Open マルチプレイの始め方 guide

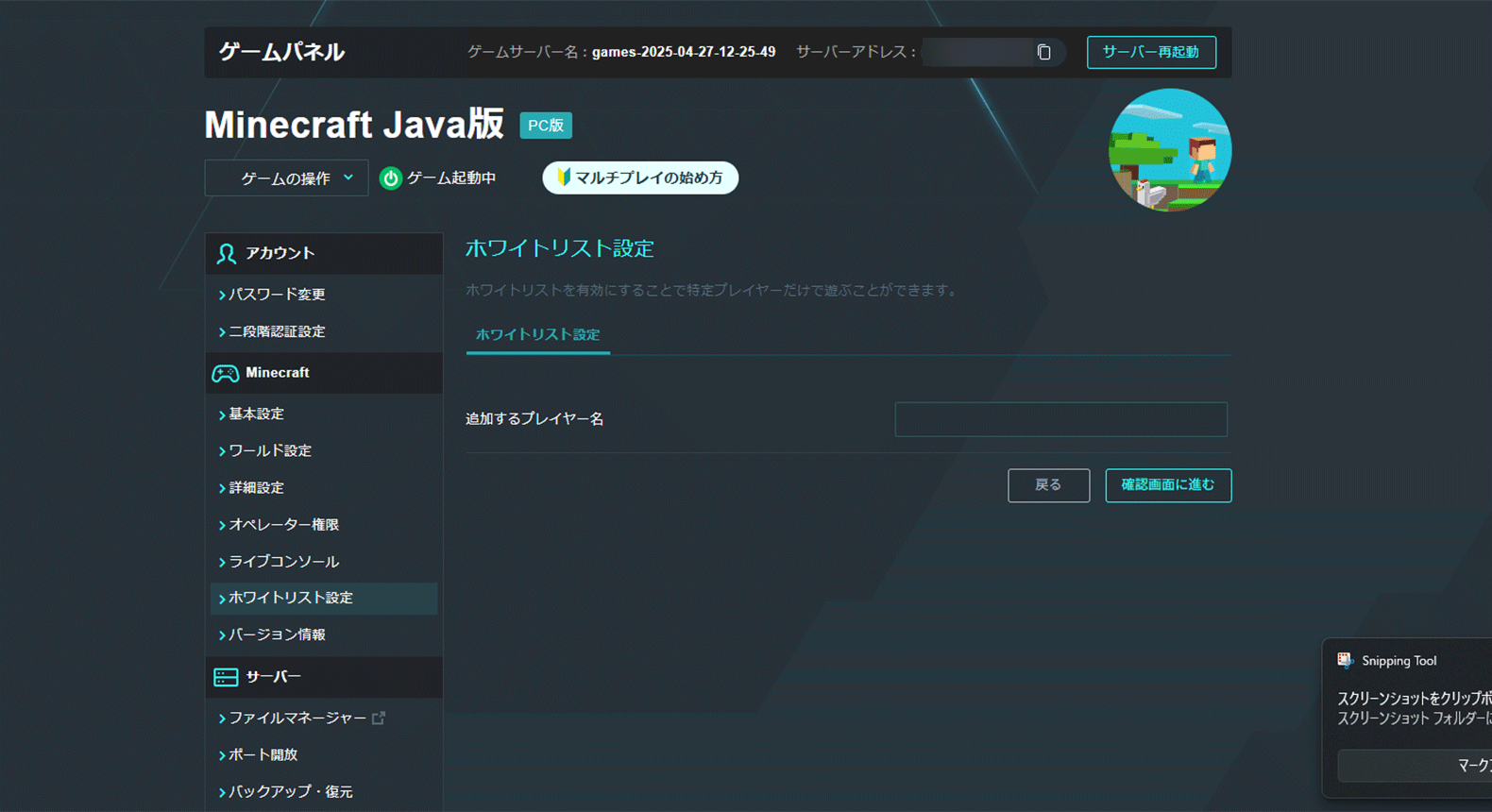pyautogui.click(x=640, y=178)
